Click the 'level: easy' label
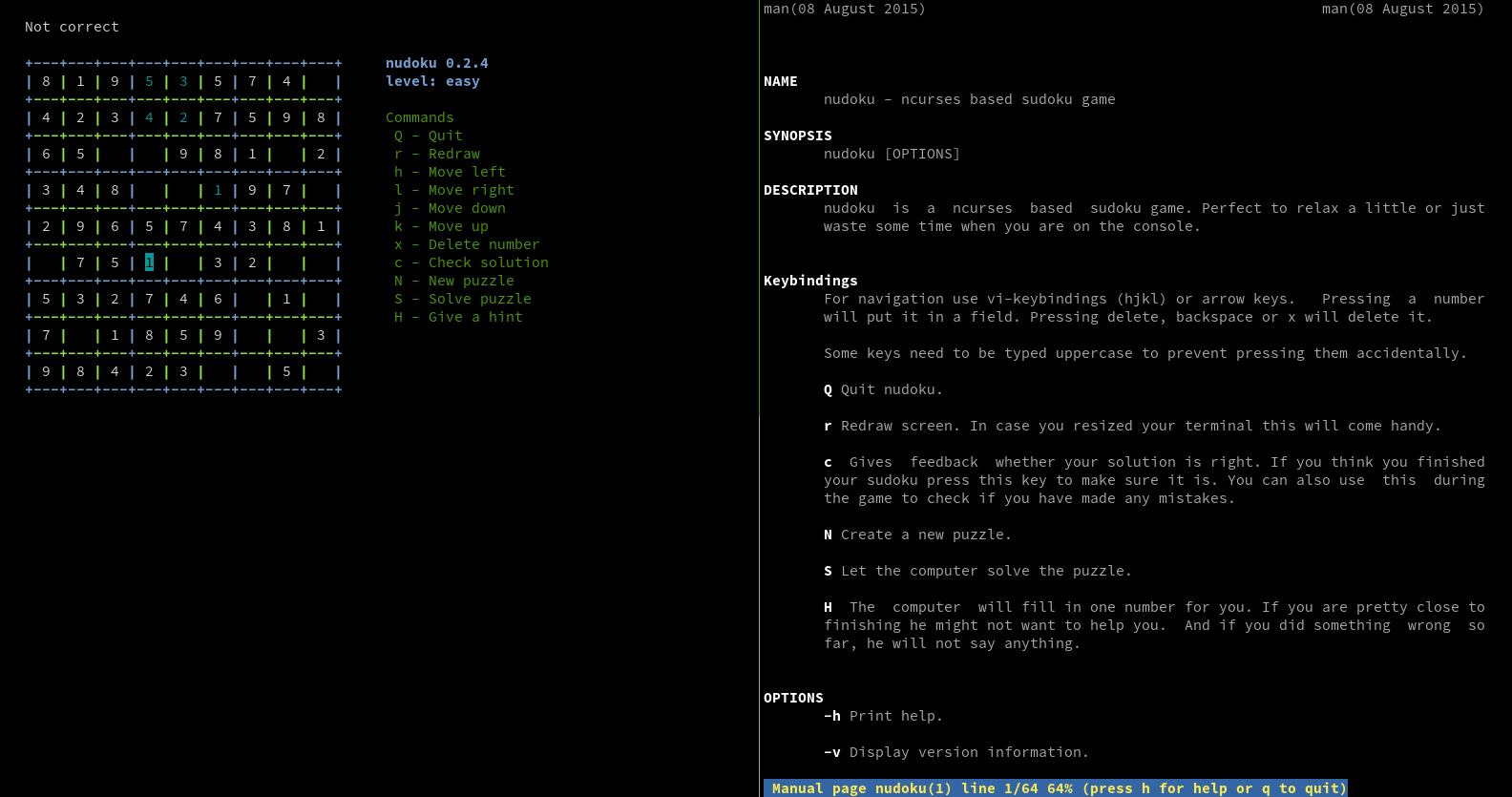The width and height of the screenshot is (1512, 797). click(432, 81)
